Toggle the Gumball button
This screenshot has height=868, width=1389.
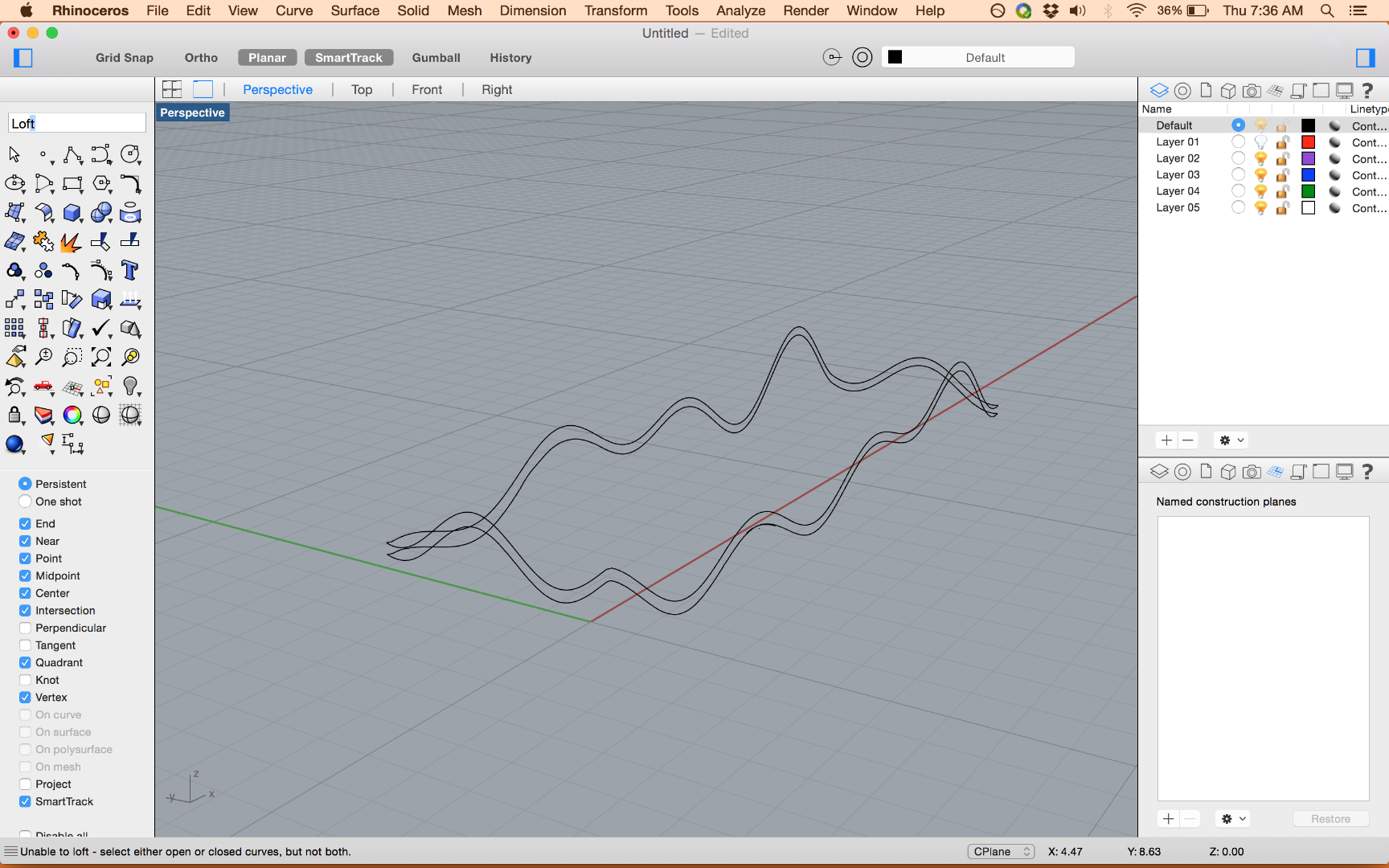click(x=436, y=58)
